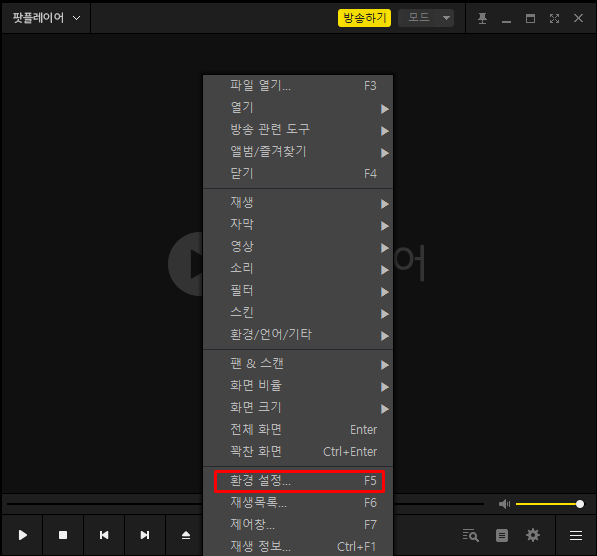The width and height of the screenshot is (597, 556).
Task: Click the yellow 방송하기 button
Action: (364, 18)
